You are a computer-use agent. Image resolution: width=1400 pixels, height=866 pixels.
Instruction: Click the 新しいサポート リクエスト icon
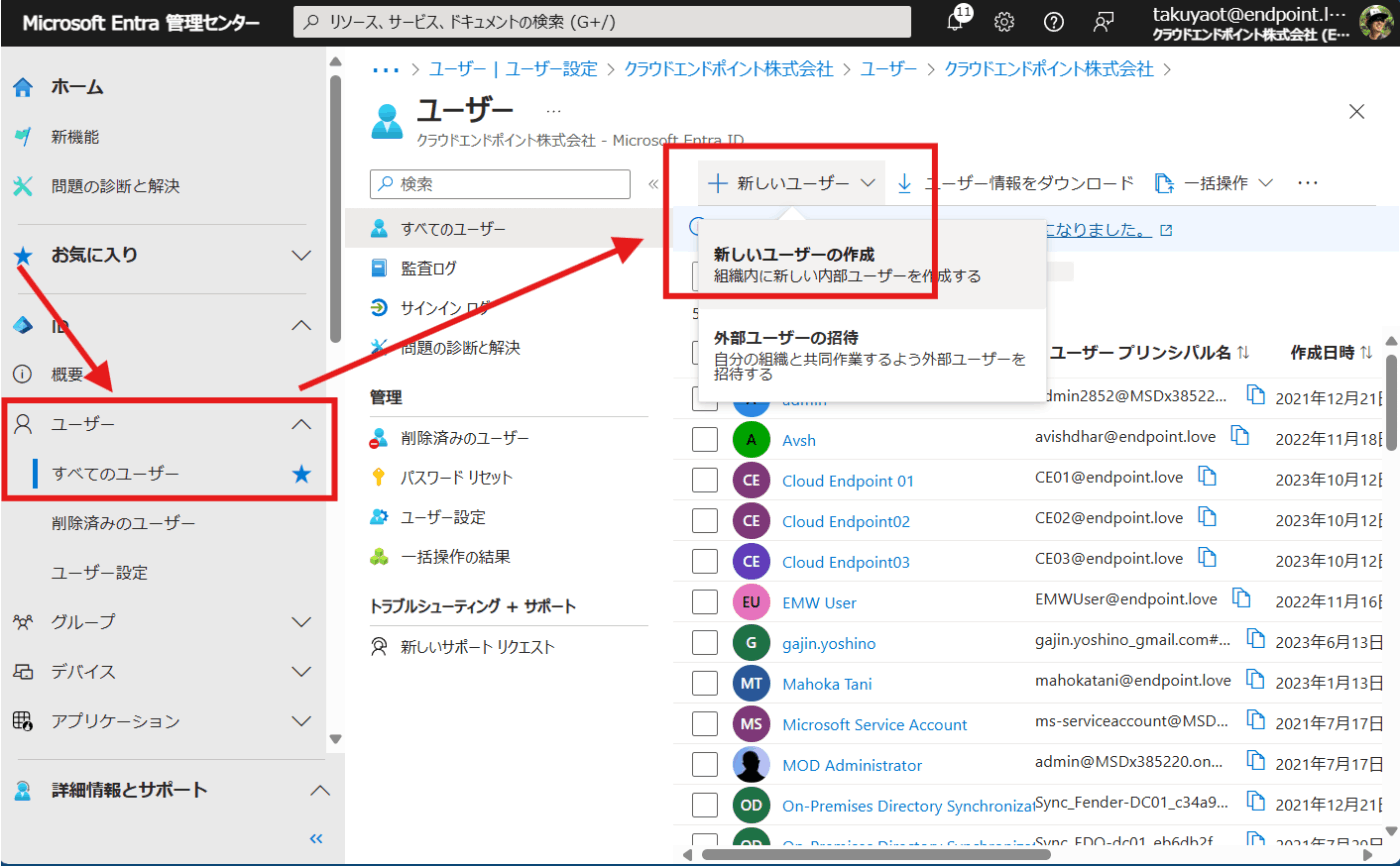click(x=379, y=646)
